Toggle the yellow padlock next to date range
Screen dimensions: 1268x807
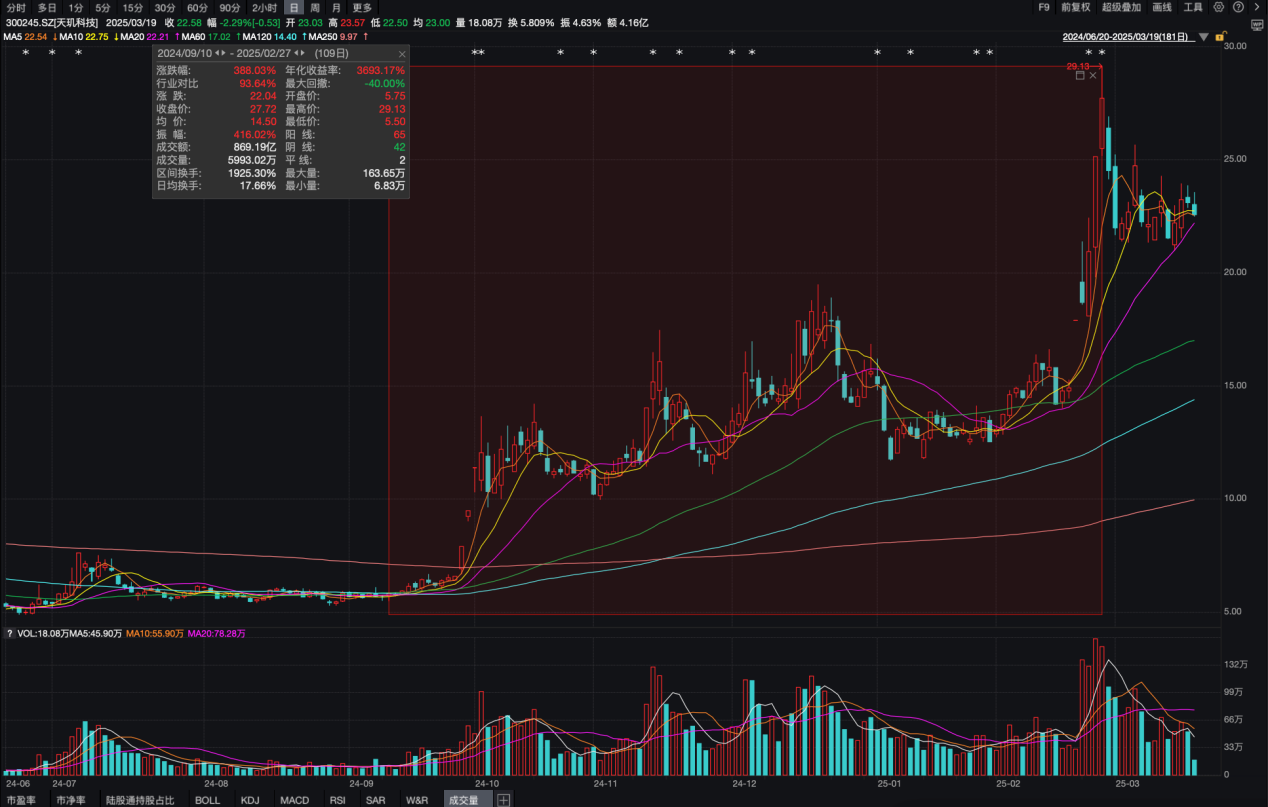click(x=1221, y=38)
